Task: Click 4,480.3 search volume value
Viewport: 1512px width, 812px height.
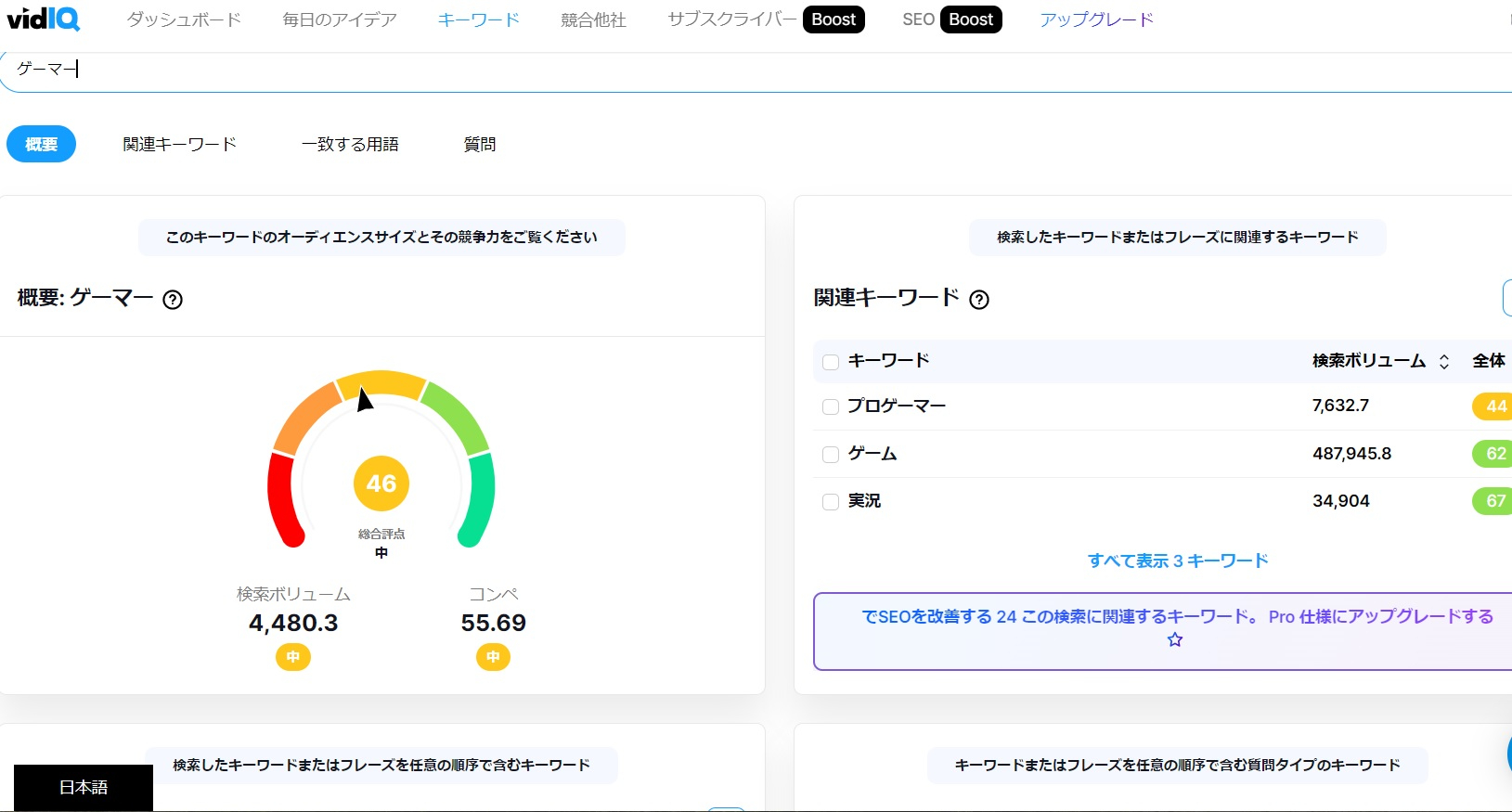Action: point(293,623)
